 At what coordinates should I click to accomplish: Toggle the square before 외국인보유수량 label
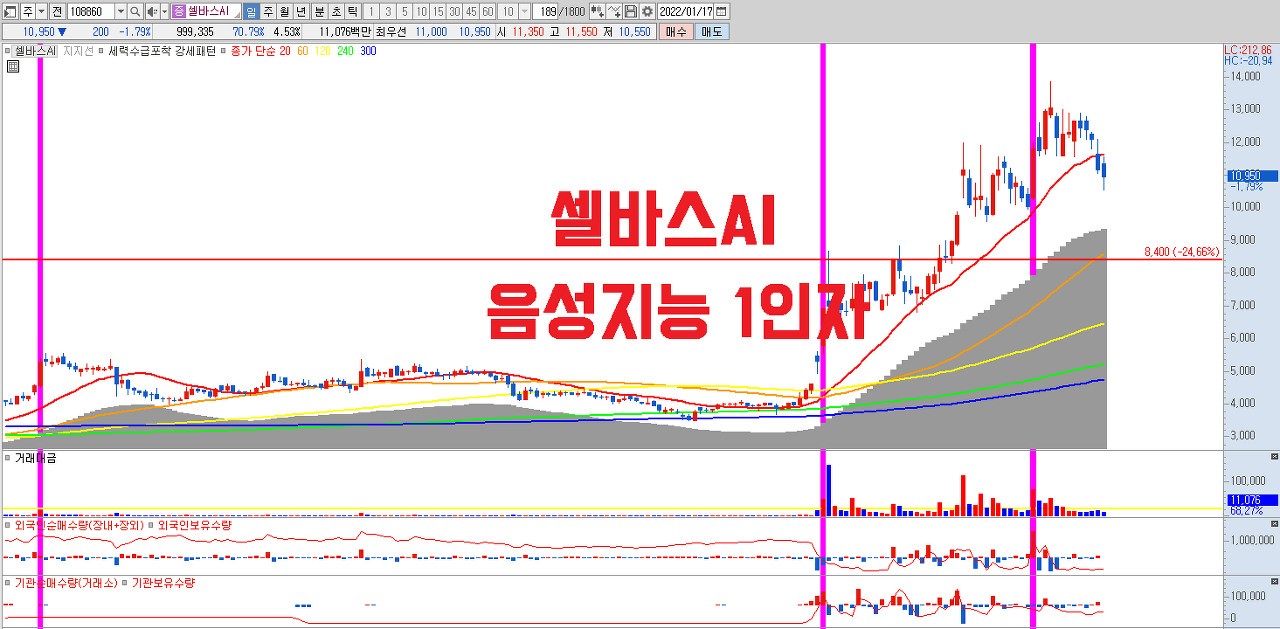point(151,524)
